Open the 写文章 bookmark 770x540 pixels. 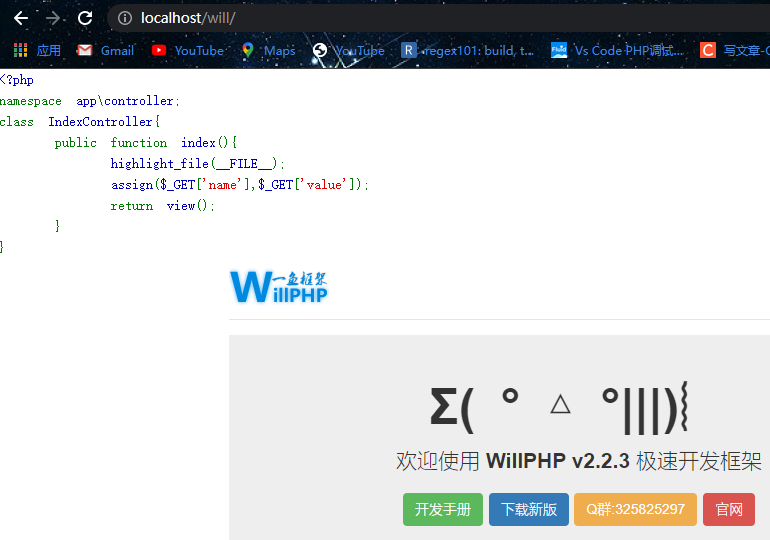[x=746, y=50]
